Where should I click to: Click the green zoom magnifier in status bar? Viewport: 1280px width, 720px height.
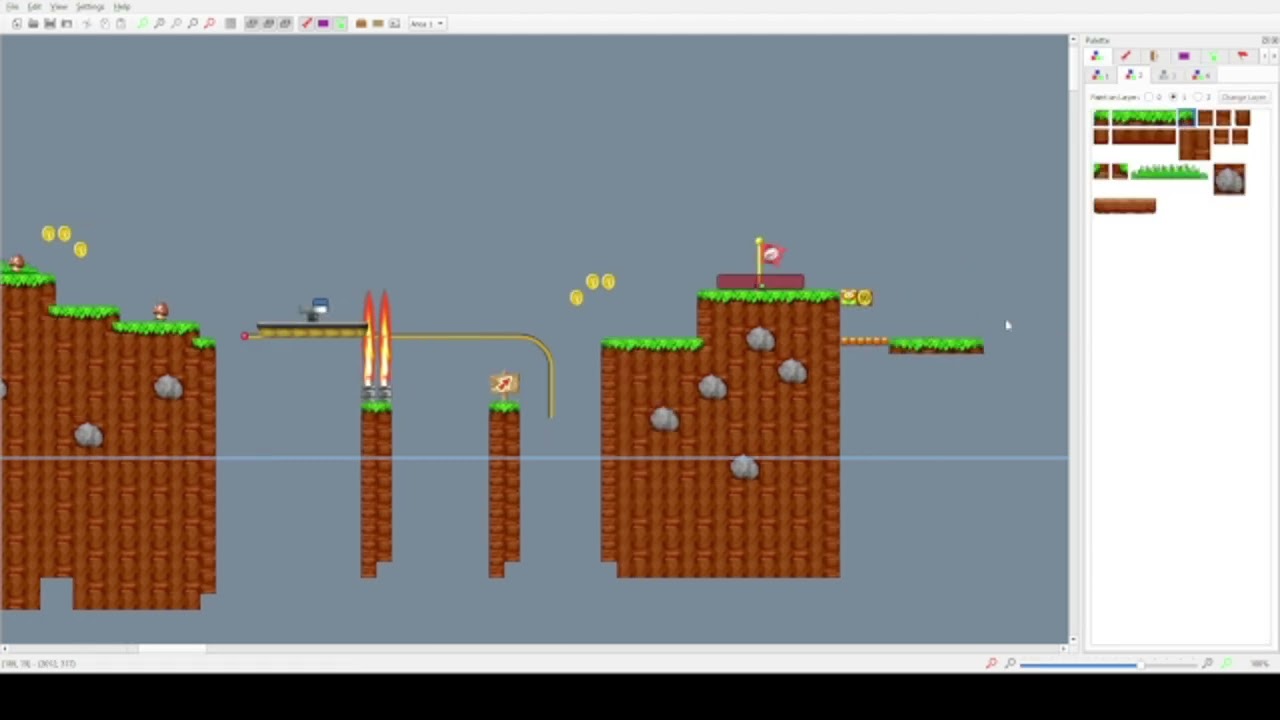1227,663
